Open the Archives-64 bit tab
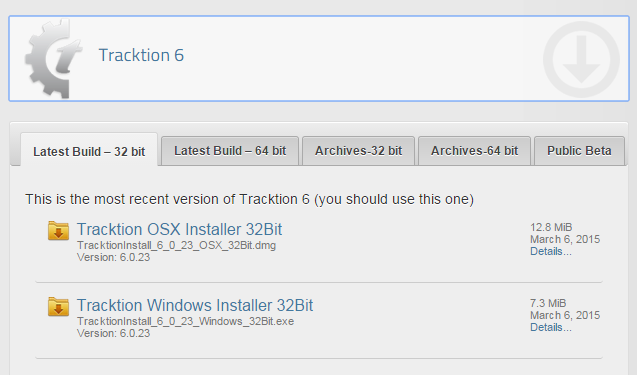637x375 pixels. (474, 151)
